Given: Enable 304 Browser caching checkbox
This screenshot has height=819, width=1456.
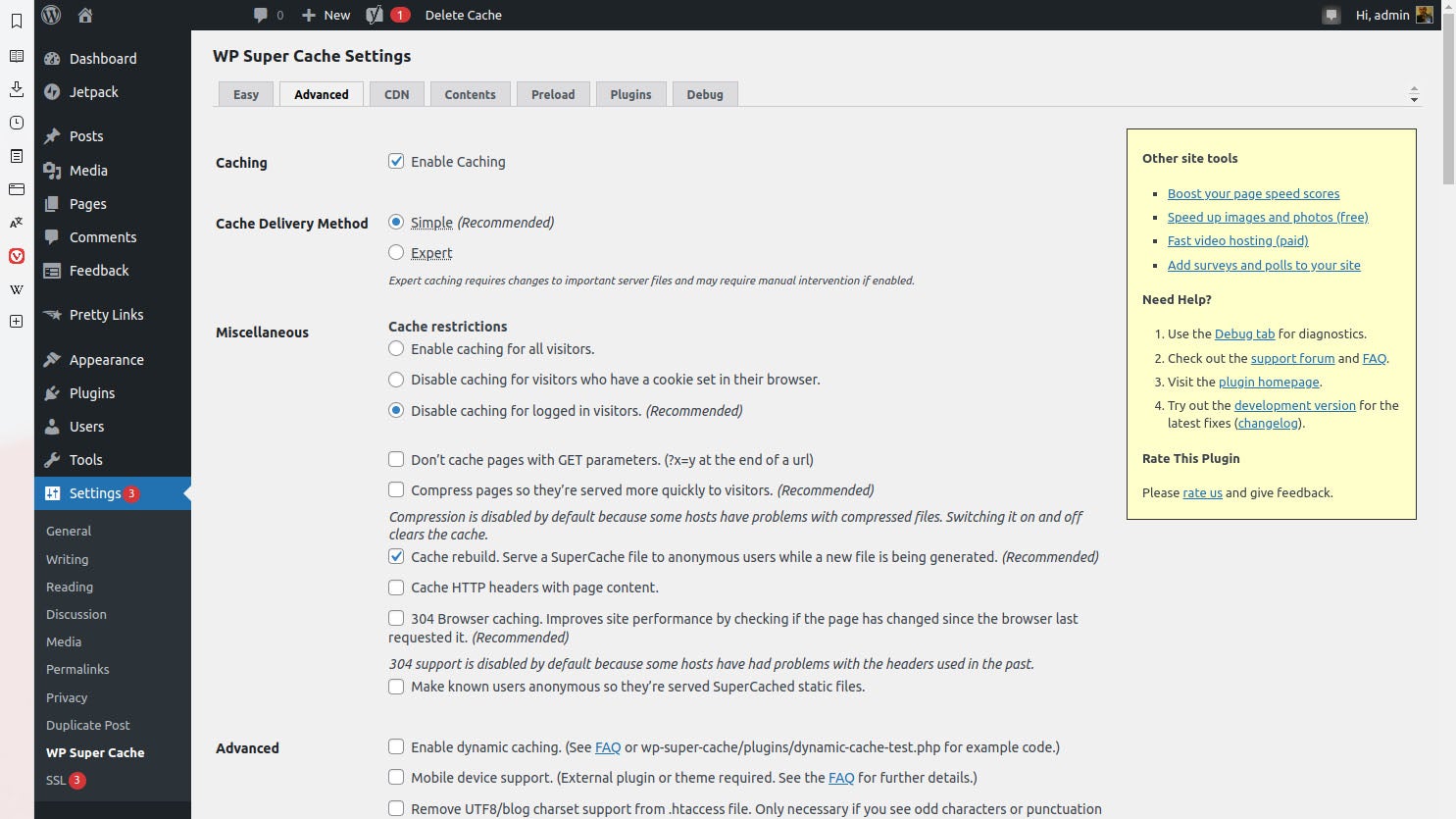Looking at the screenshot, I should 396,618.
